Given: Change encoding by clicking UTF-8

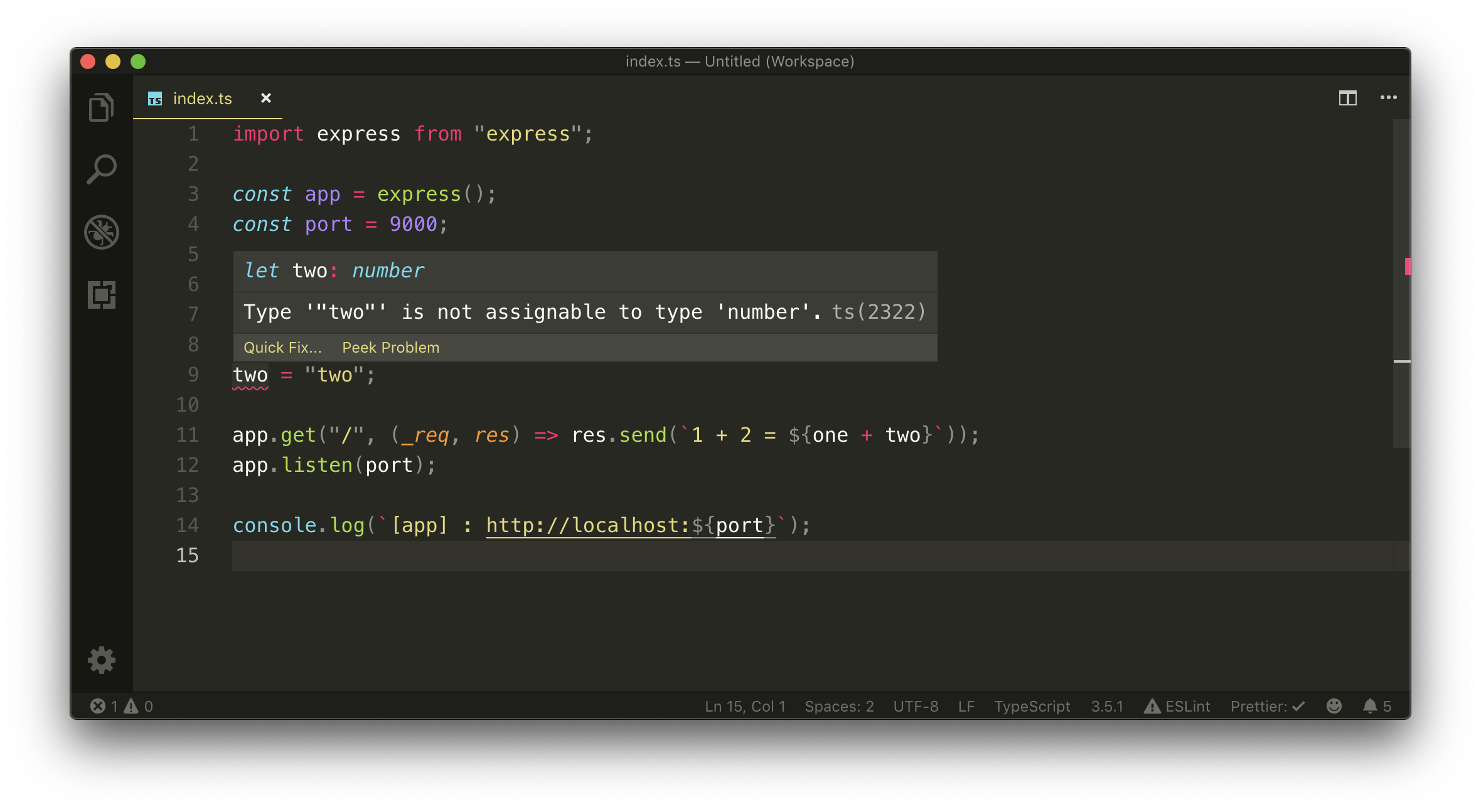Looking at the screenshot, I should coord(916,706).
